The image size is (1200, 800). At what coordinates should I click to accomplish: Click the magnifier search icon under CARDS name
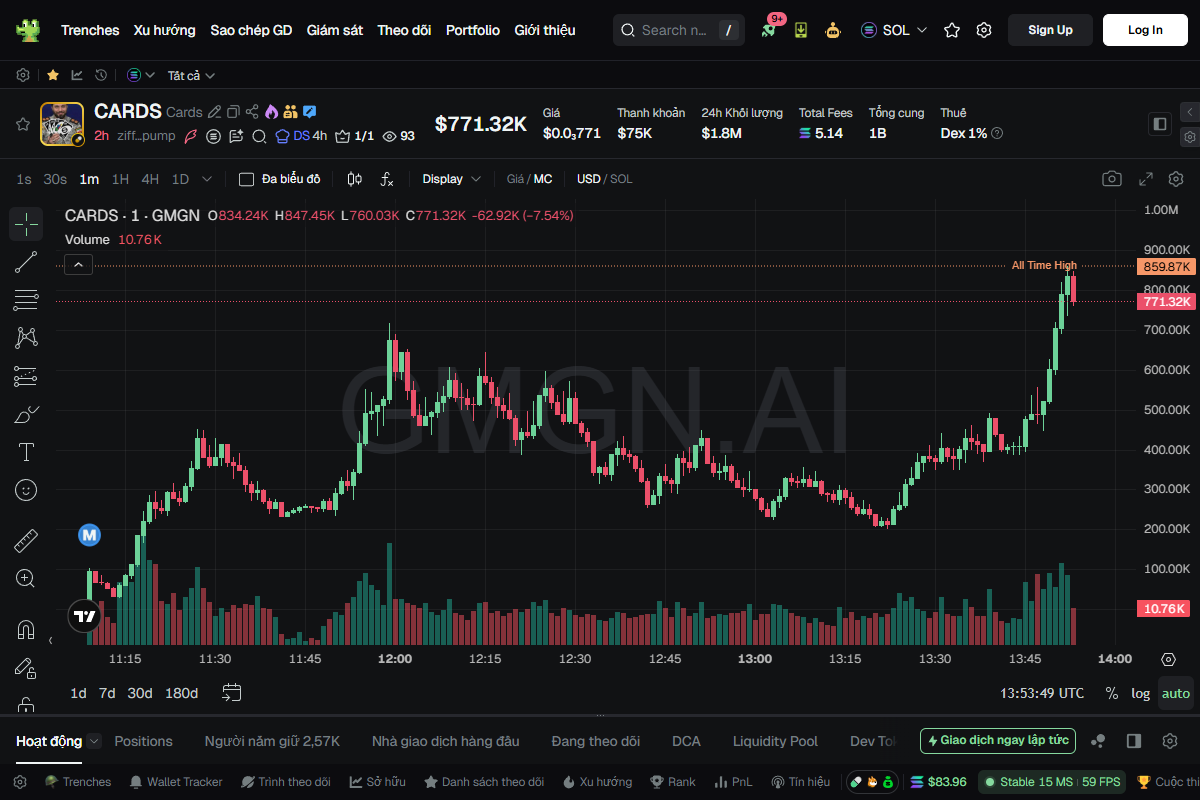coord(259,136)
